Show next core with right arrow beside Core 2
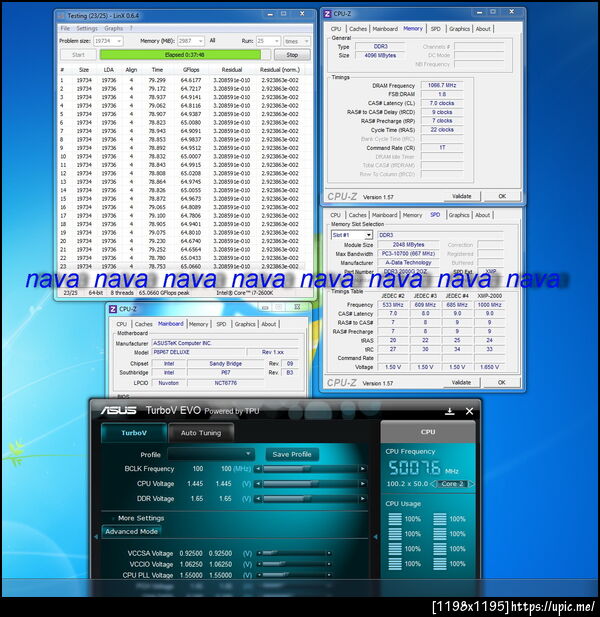 click(x=471, y=484)
